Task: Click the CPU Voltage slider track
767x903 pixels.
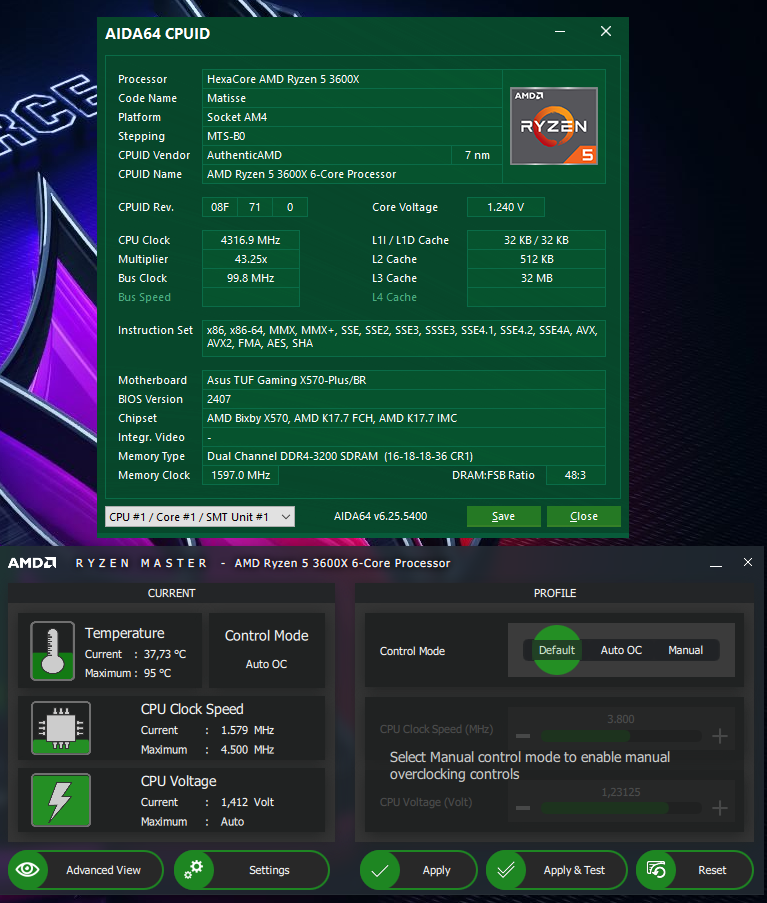Action: point(621,808)
